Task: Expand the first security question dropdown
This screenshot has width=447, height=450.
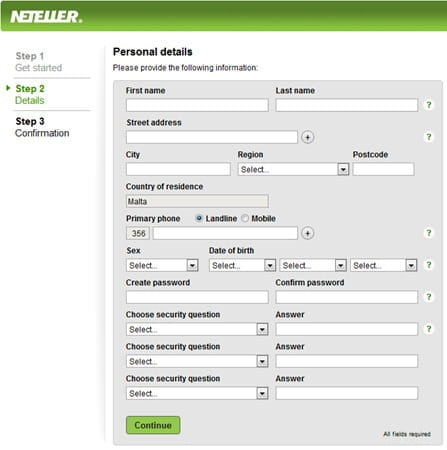Action: (197, 329)
